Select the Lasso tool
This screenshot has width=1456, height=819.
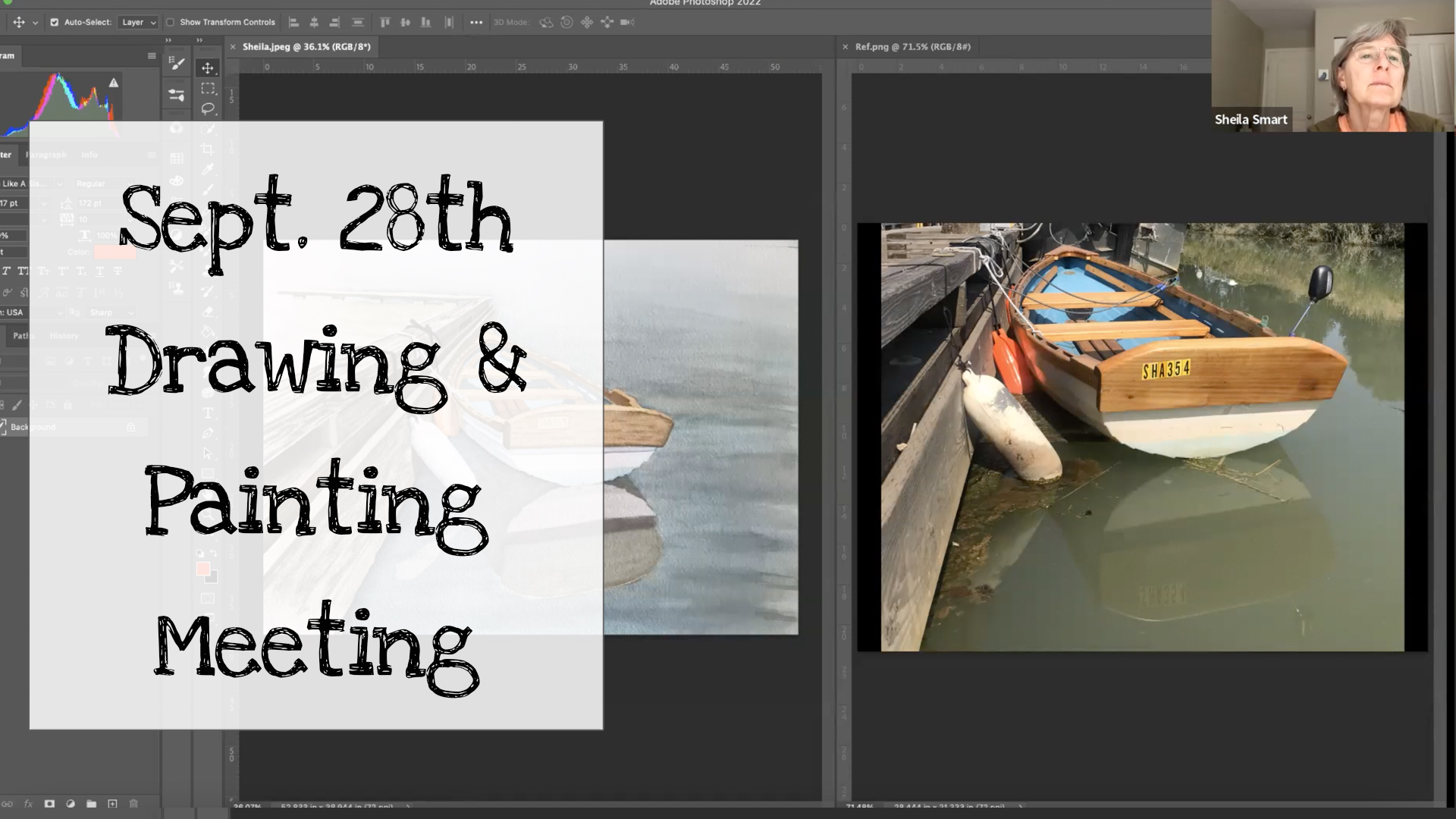(x=208, y=108)
